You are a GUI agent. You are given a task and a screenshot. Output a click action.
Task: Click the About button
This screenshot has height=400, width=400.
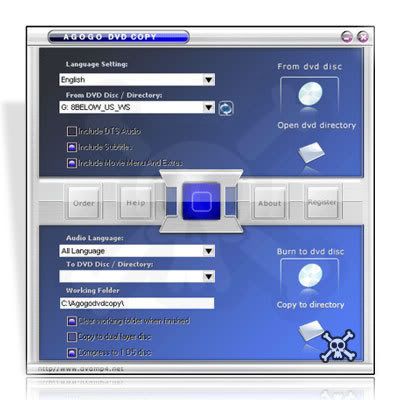[270, 203]
